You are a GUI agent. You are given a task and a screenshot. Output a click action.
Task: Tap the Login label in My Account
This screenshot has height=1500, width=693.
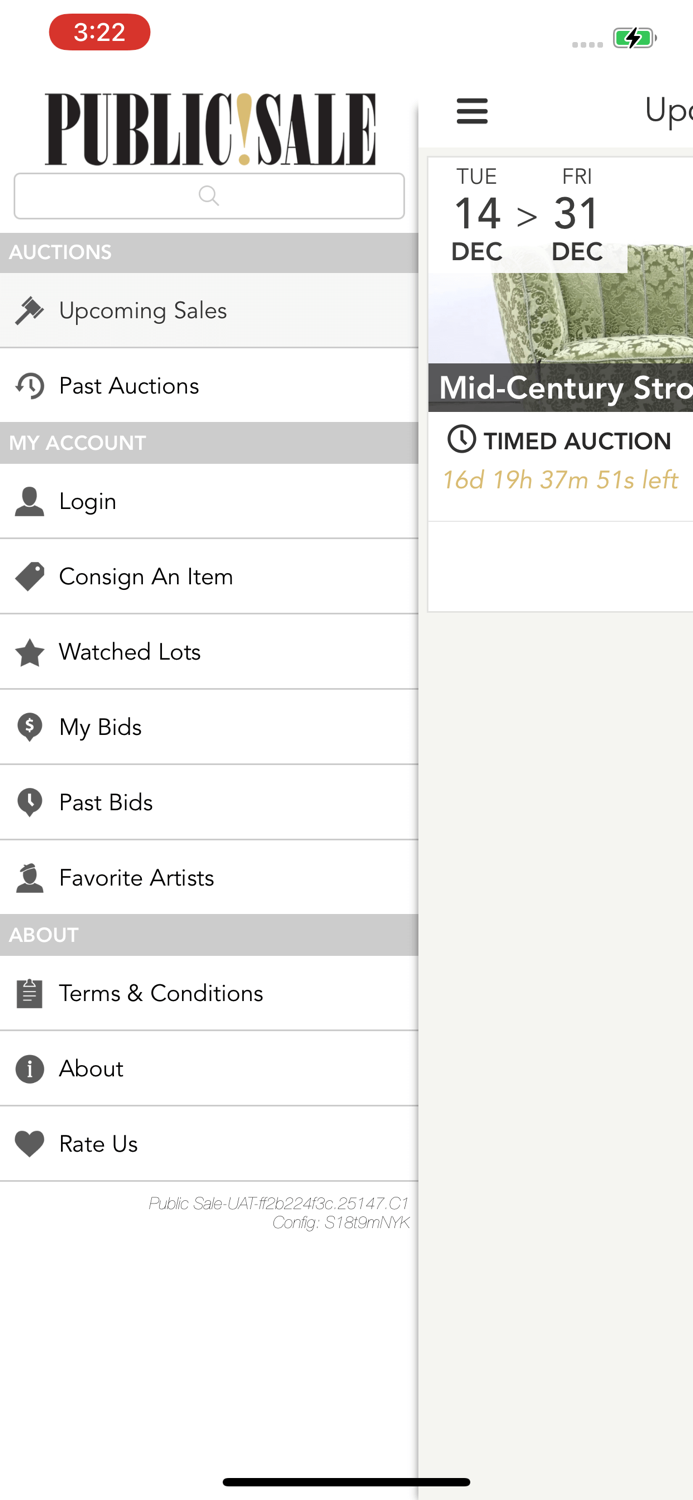[88, 502]
